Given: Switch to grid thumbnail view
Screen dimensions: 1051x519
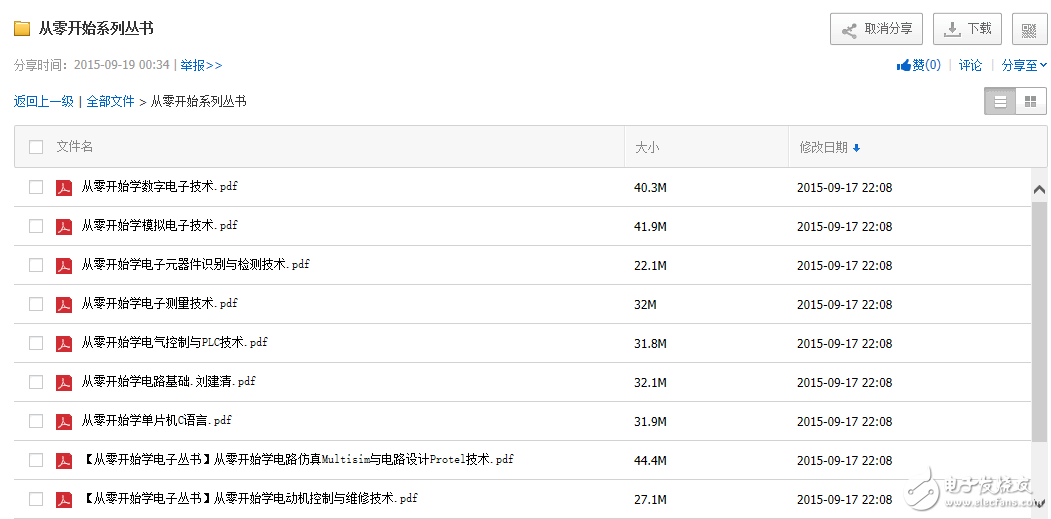Looking at the screenshot, I should pos(1030,102).
